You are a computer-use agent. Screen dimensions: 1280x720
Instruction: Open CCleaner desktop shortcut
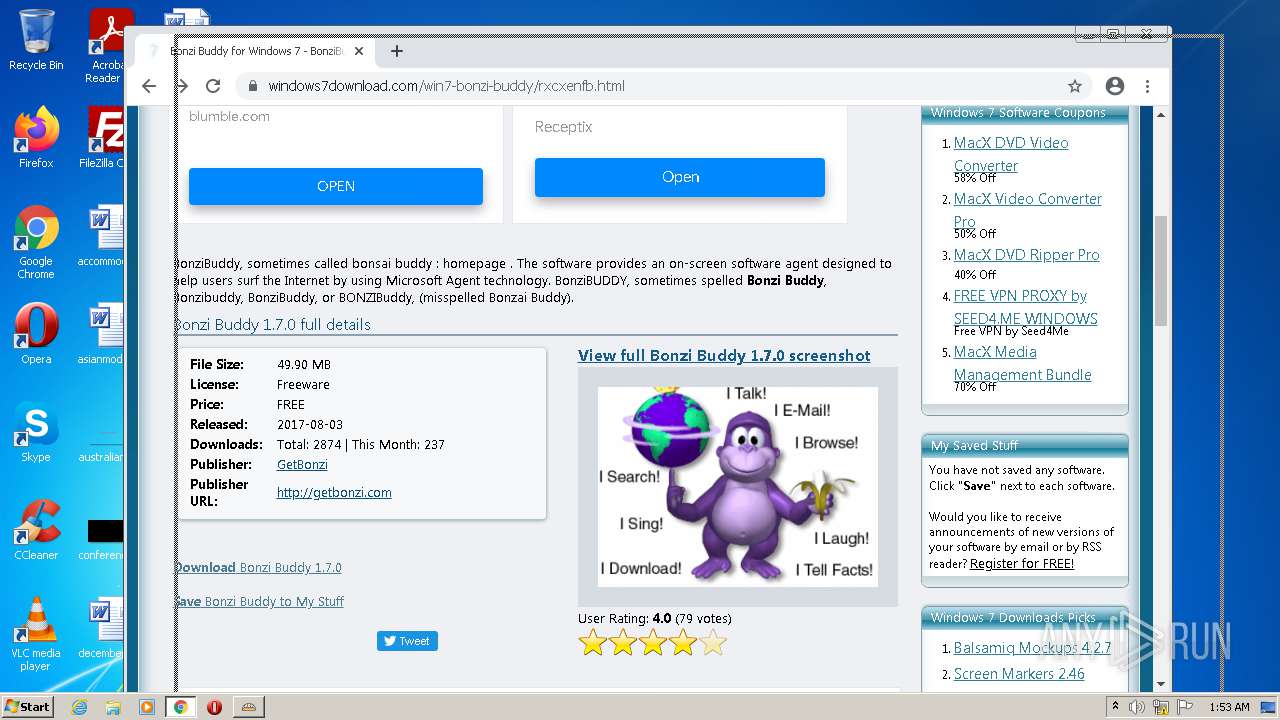[36, 529]
